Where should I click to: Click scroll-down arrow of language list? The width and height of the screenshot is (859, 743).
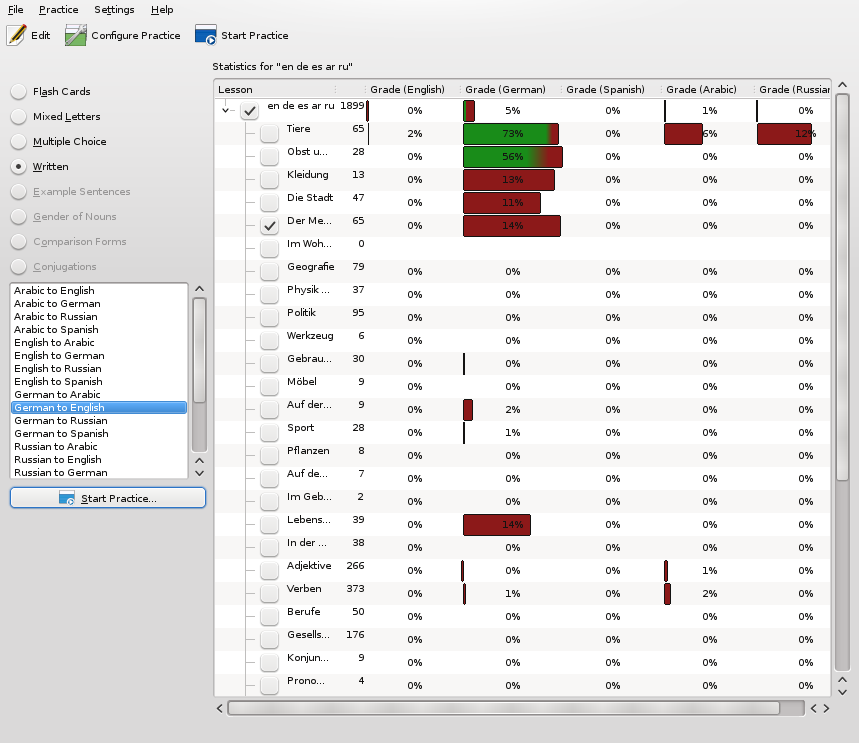[x=199, y=472]
